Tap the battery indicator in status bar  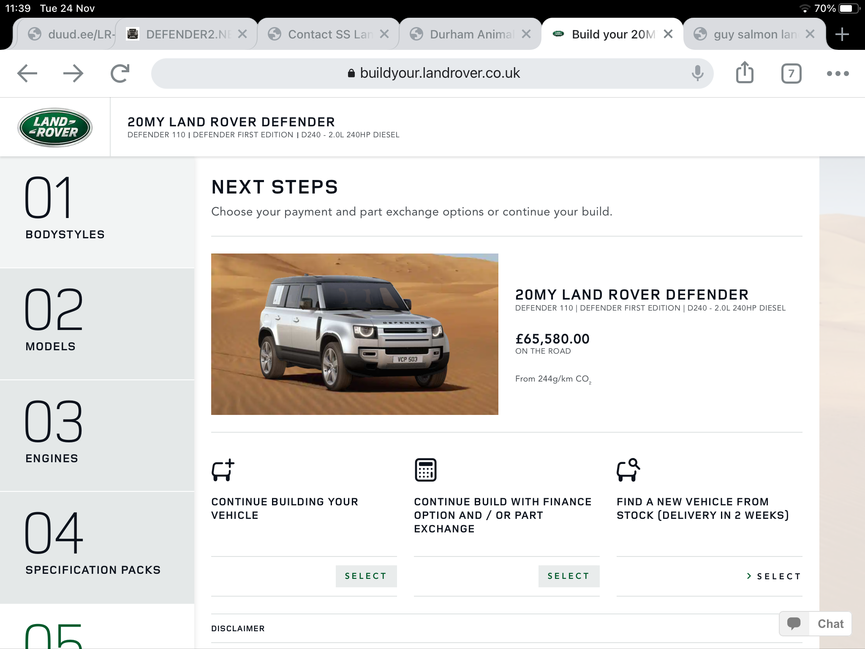[x=848, y=8]
